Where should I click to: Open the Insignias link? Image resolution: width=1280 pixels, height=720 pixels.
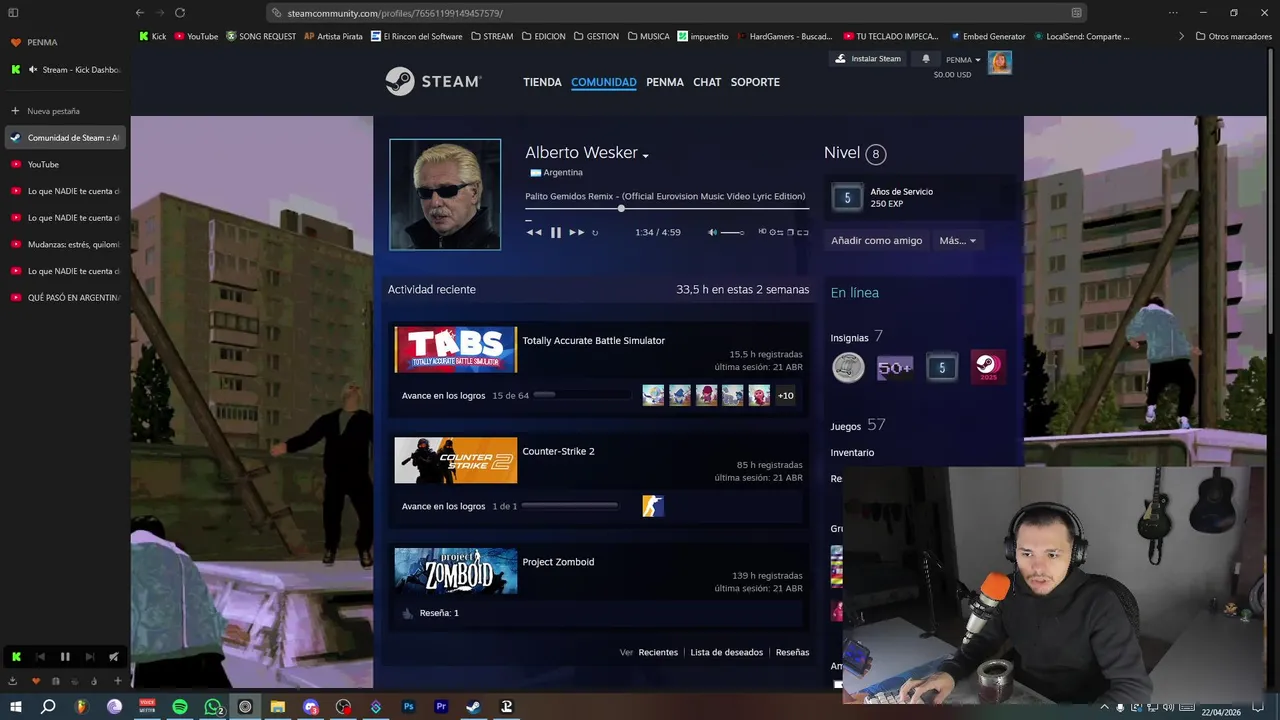pos(849,338)
